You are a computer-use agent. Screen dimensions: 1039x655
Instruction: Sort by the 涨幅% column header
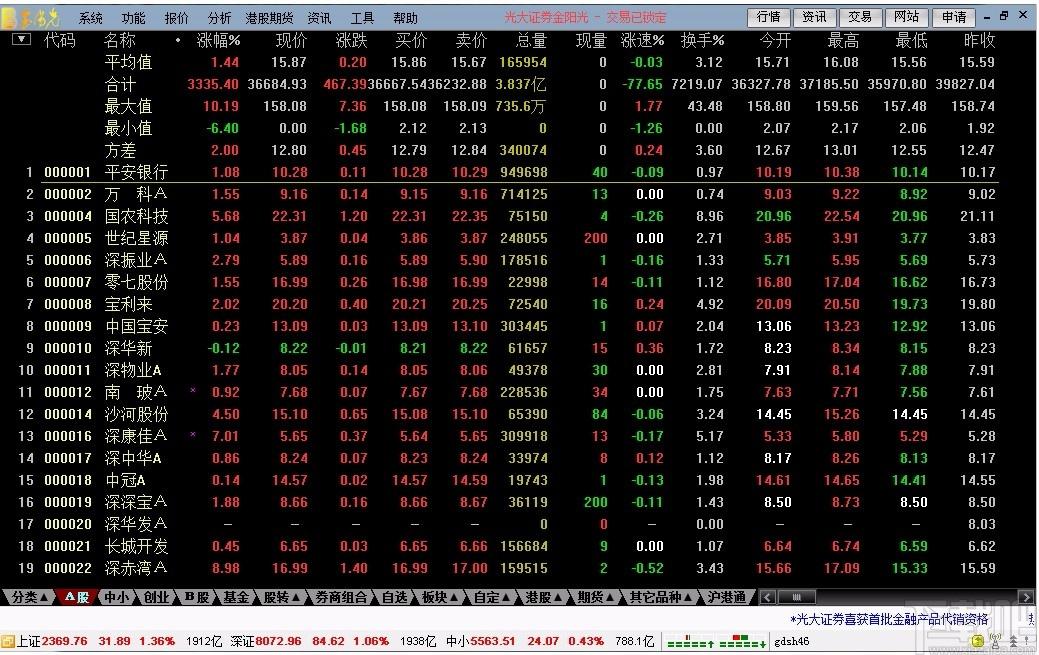click(x=218, y=41)
